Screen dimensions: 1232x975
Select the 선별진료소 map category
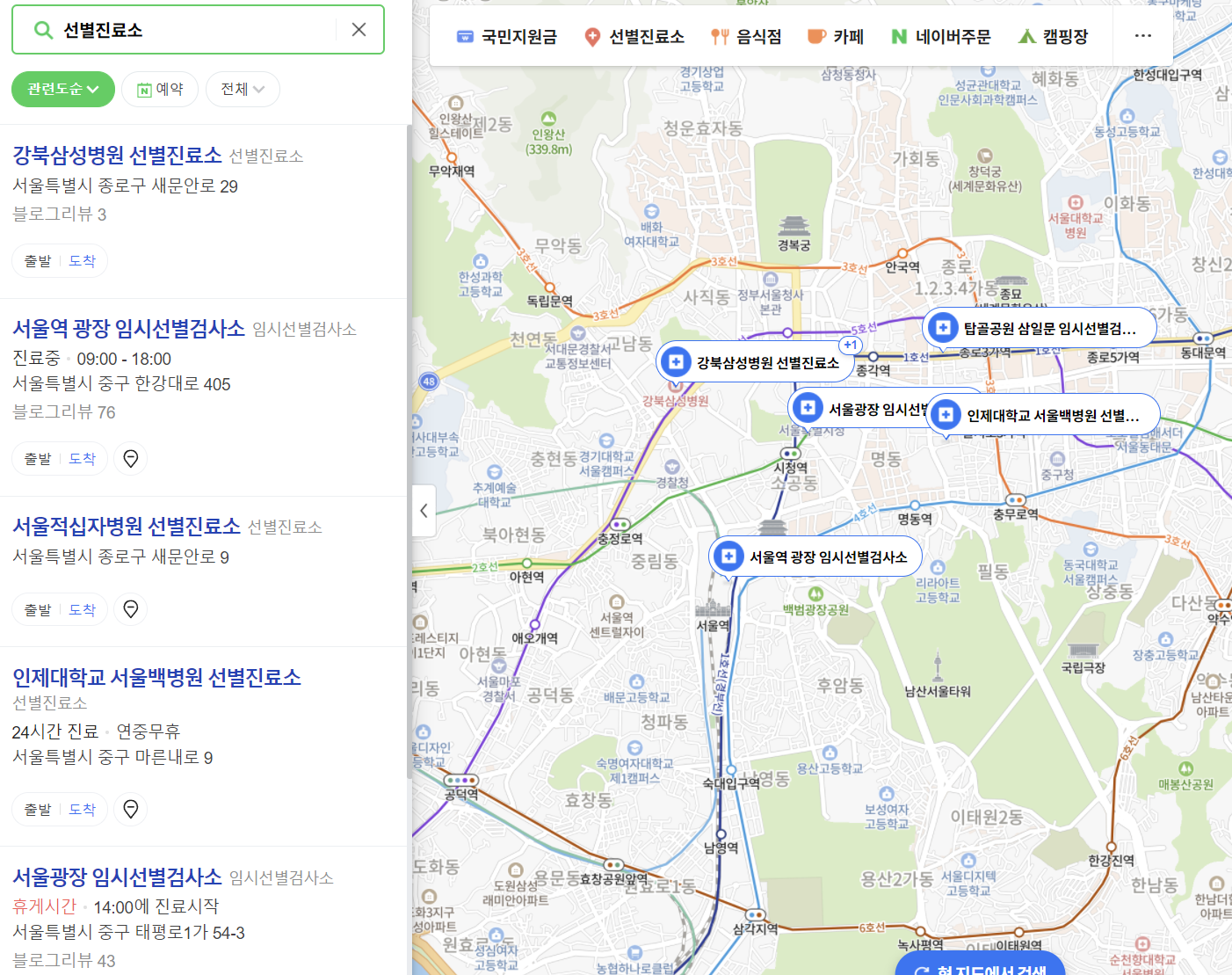[634, 36]
